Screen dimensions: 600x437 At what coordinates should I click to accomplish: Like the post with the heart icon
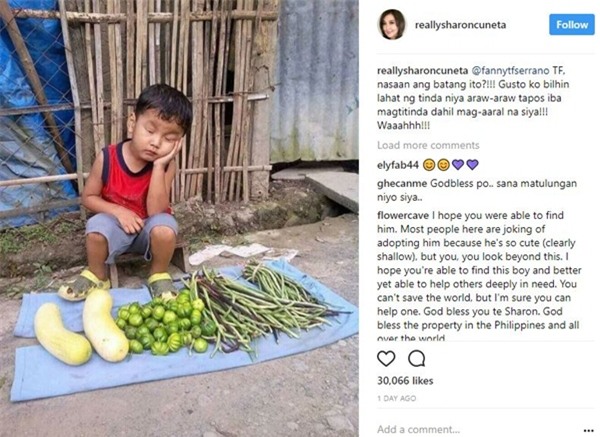[386, 358]
